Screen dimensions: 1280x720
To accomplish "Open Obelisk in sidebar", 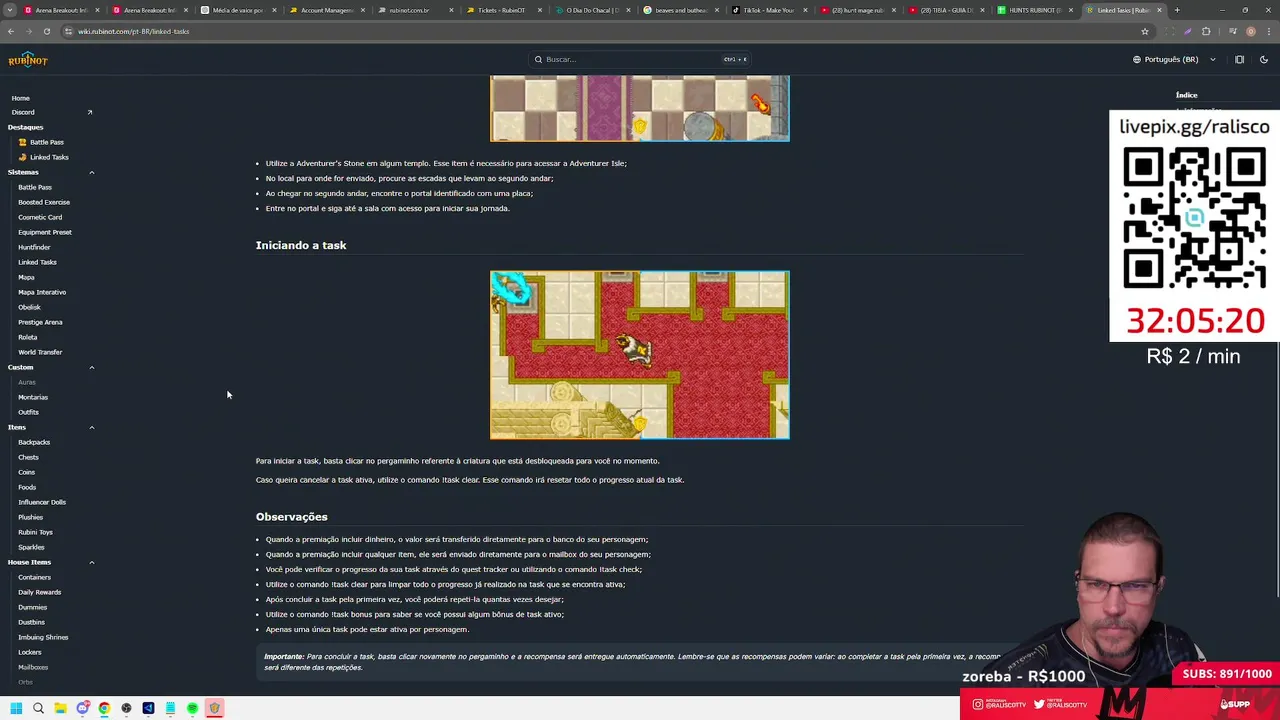I will click(29, 307).
